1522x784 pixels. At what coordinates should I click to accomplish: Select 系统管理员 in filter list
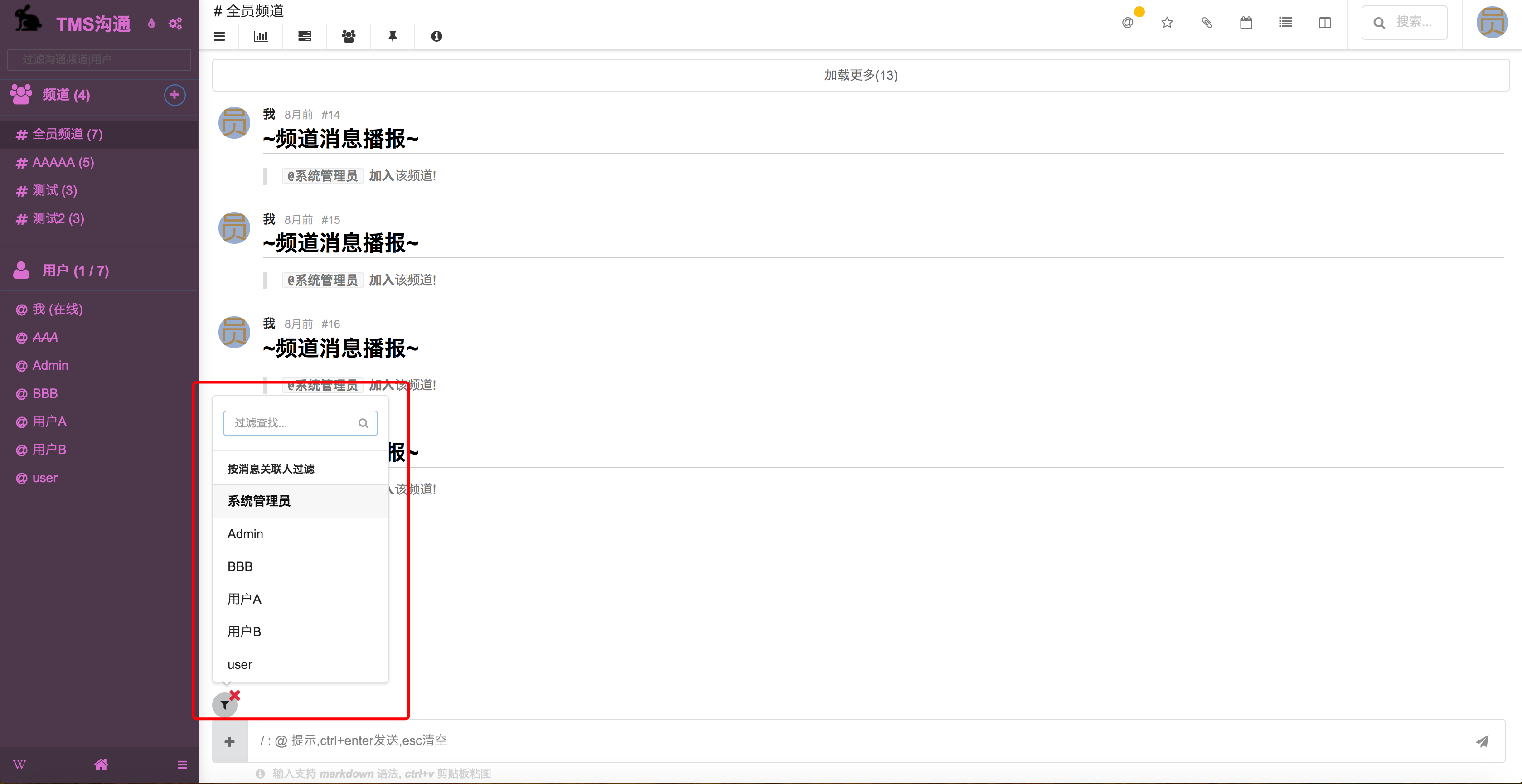300,501
